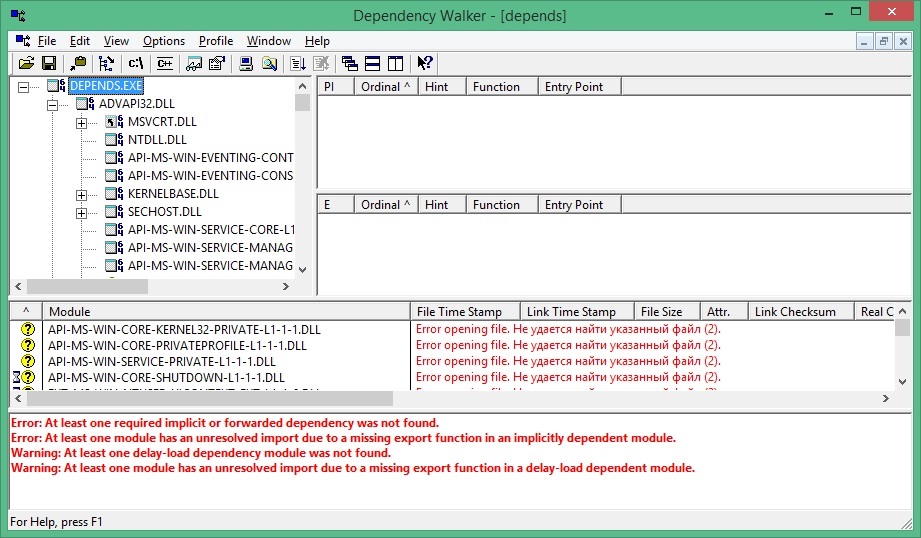This screenshot has width=921, height=538.
Task: Click the Save toolbar icon
Action: [49, 63]
